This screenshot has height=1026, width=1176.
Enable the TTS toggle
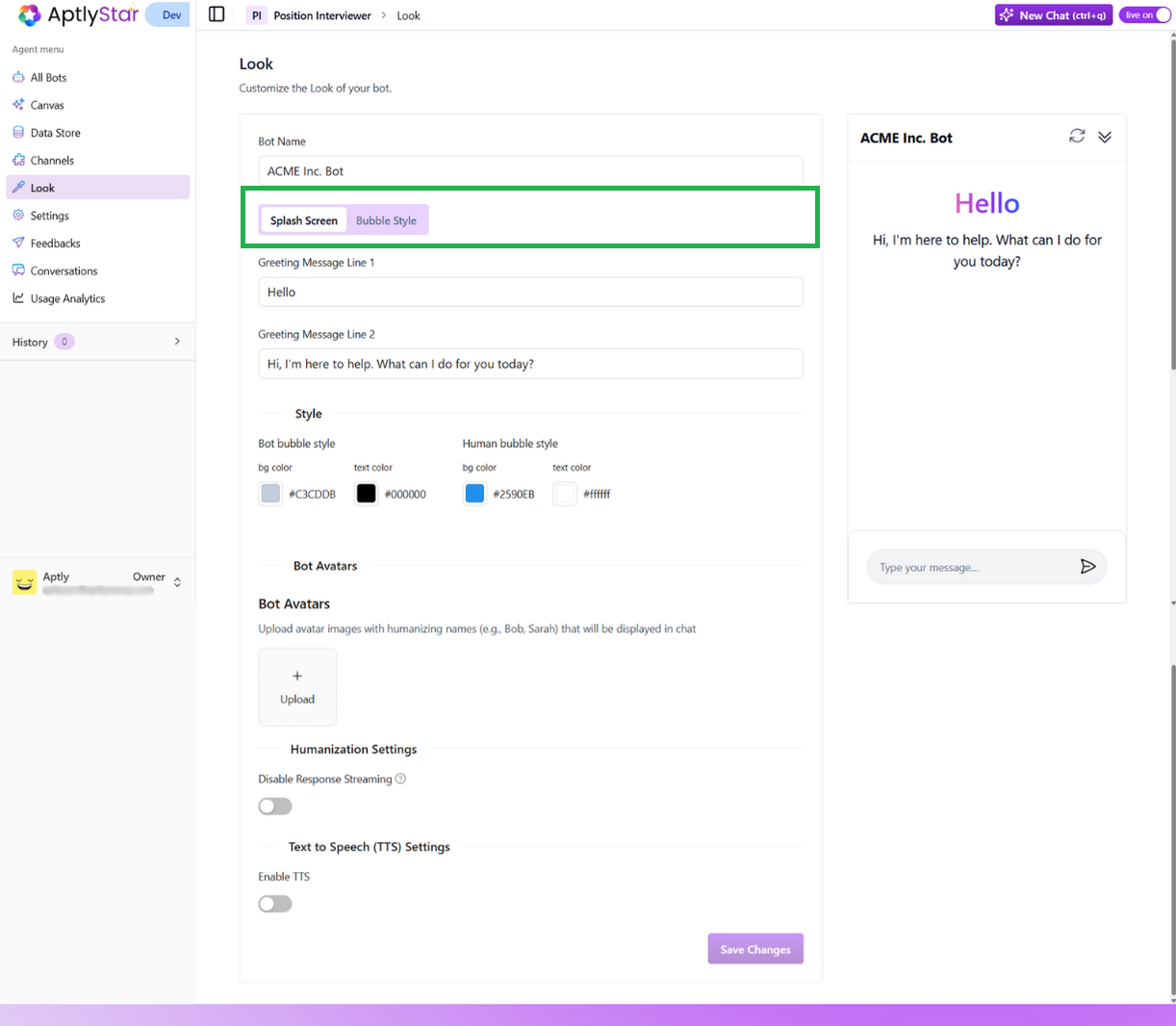pyautogui.click(x=275, y=904)
